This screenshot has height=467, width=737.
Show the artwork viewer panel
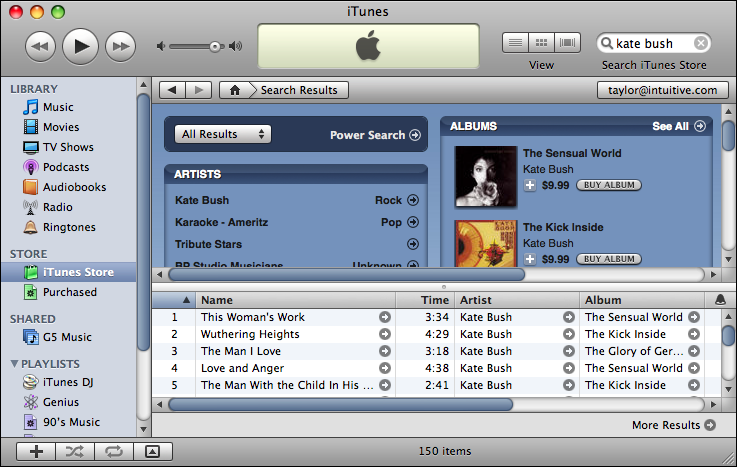click(x=153, y=451)
